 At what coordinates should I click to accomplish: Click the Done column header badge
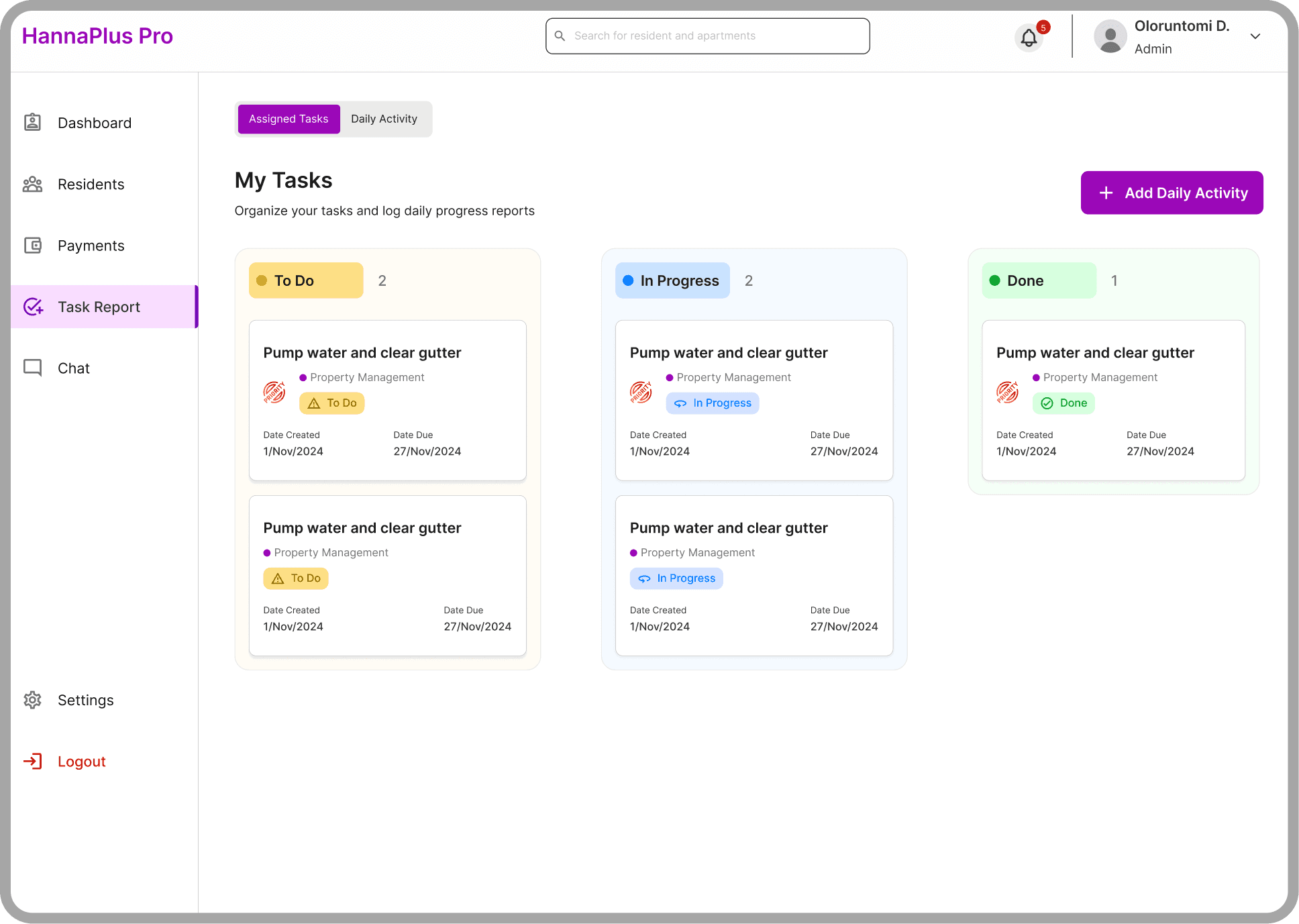point(1039,280)
